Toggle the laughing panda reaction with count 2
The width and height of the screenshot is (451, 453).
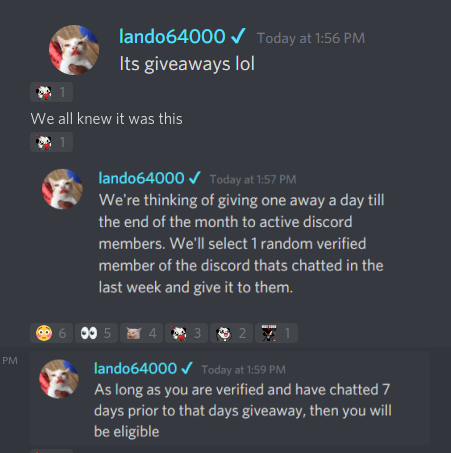coord(231,333)
